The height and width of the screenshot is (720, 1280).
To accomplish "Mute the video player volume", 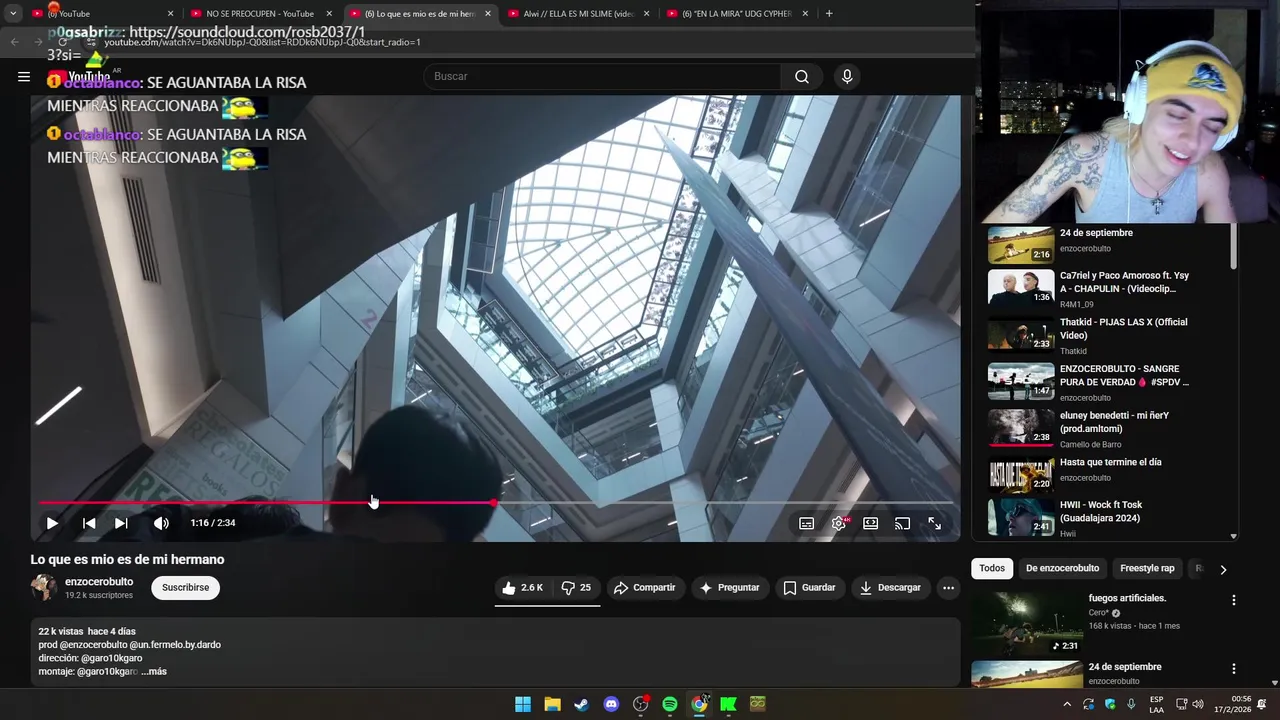I will [161, 523].
